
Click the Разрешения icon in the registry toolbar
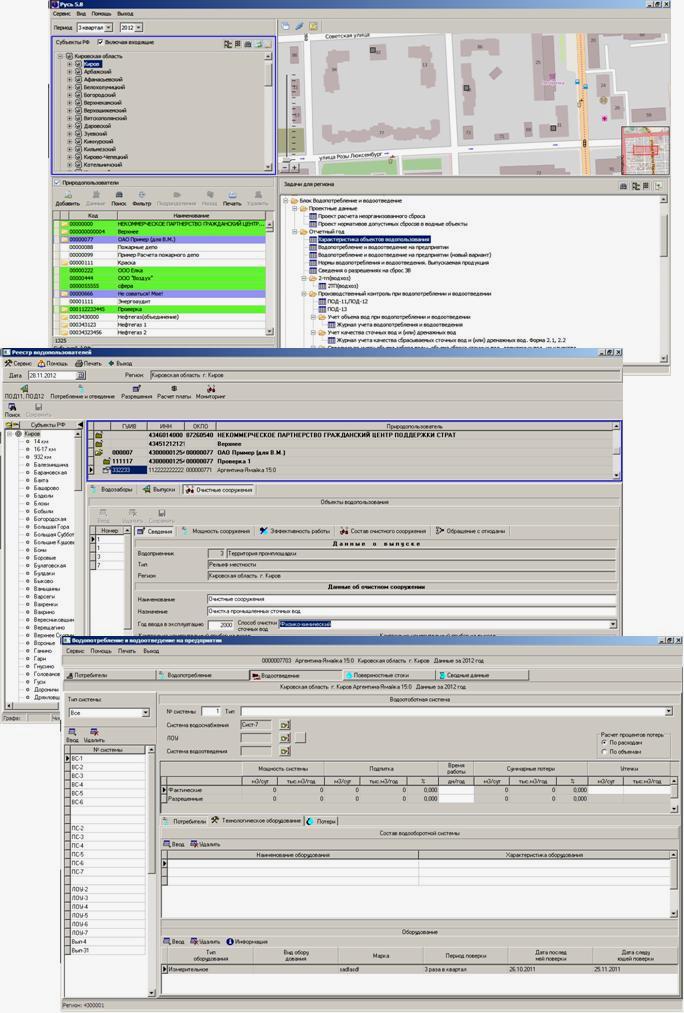(x=137, y=391)
